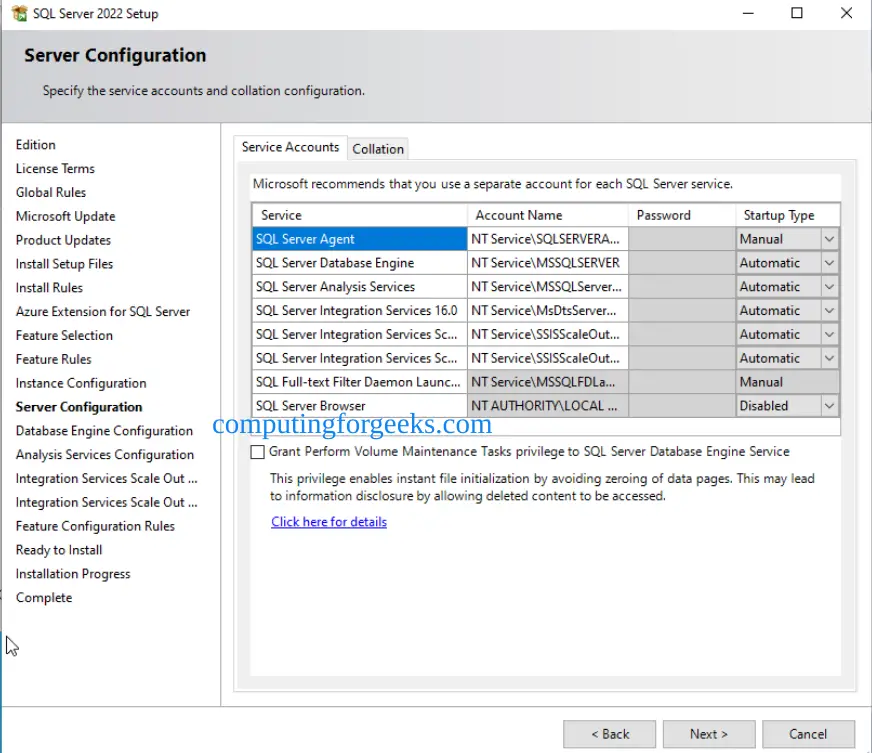Select Database Engine Configuration step in sidebar
This screenshot has width=872, height=753.
tap(104, 431)
